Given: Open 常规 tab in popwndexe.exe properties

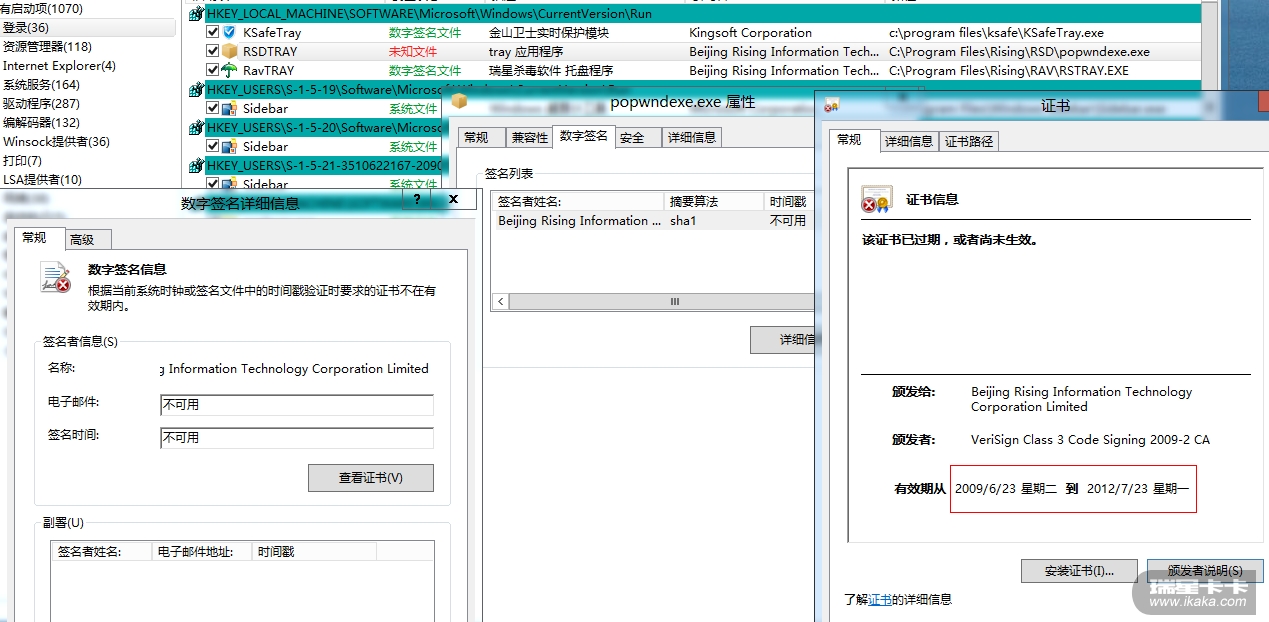Looking at the screenshot, I should coord(480,138).
